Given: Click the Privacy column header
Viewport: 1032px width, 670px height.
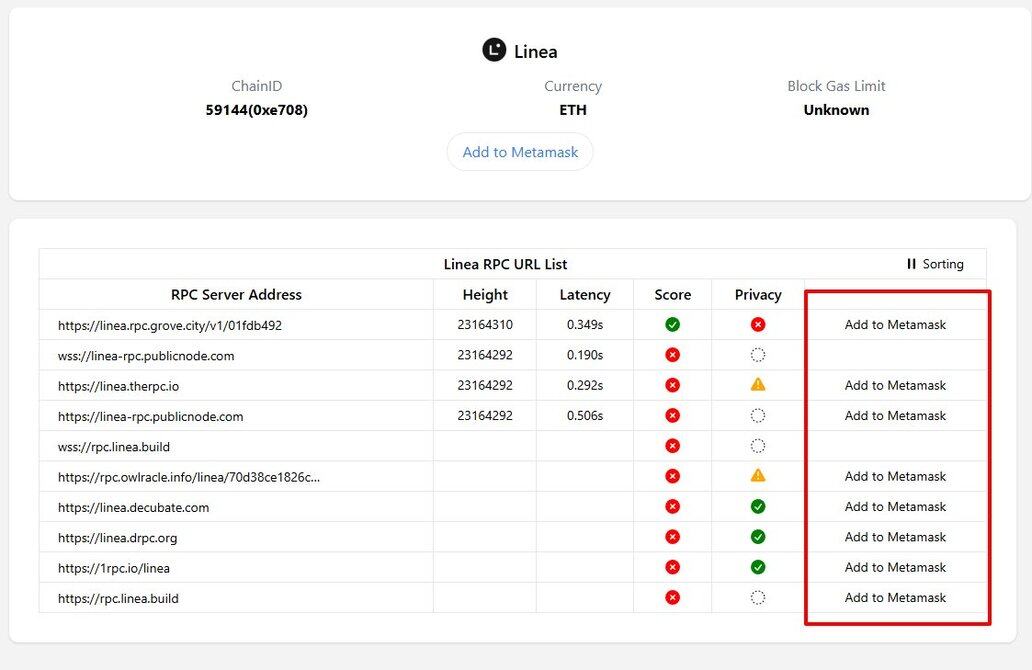Looking at the screenshot, I should [x=758, y=294].
